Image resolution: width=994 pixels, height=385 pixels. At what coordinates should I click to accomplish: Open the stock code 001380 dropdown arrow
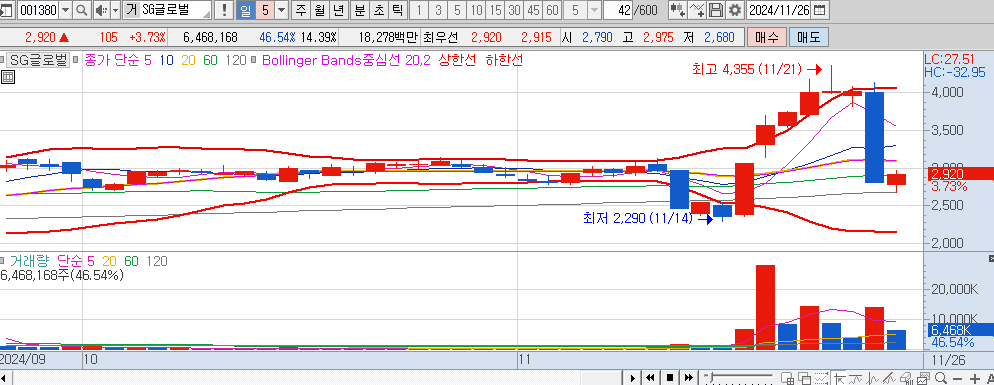click(x=66, y=10)
